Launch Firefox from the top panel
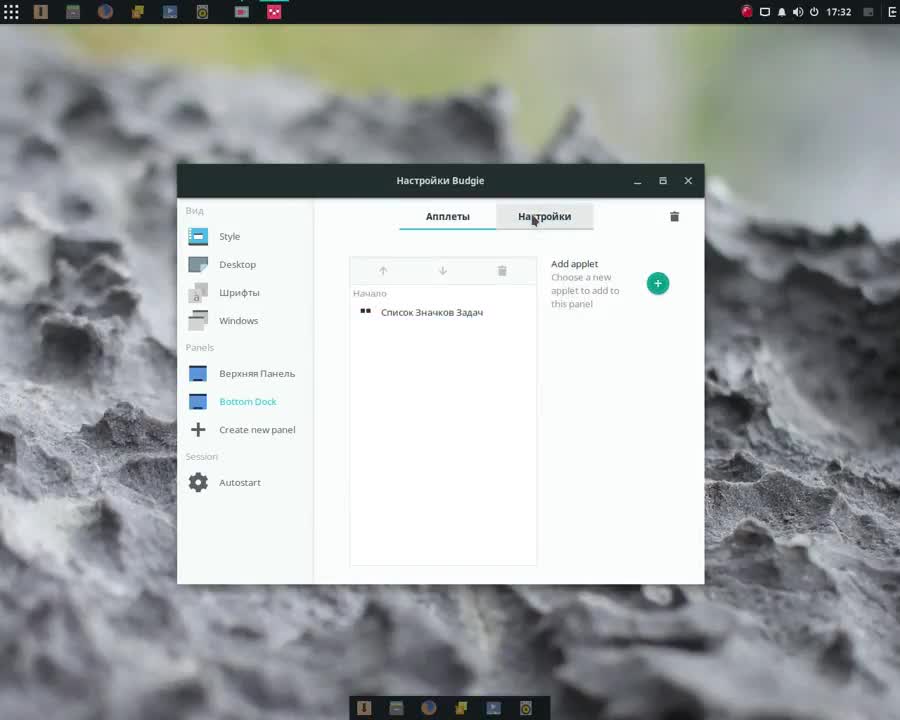The width and height of the screenshot is (900, 720). [x=105, y=11]
